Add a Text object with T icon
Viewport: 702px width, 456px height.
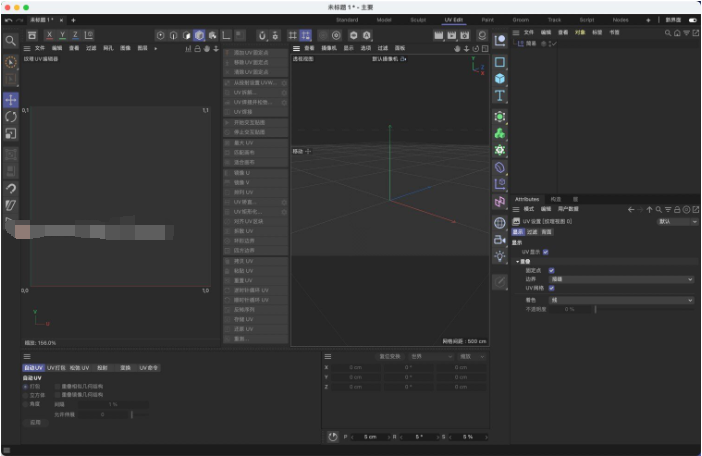coord(500,95)
